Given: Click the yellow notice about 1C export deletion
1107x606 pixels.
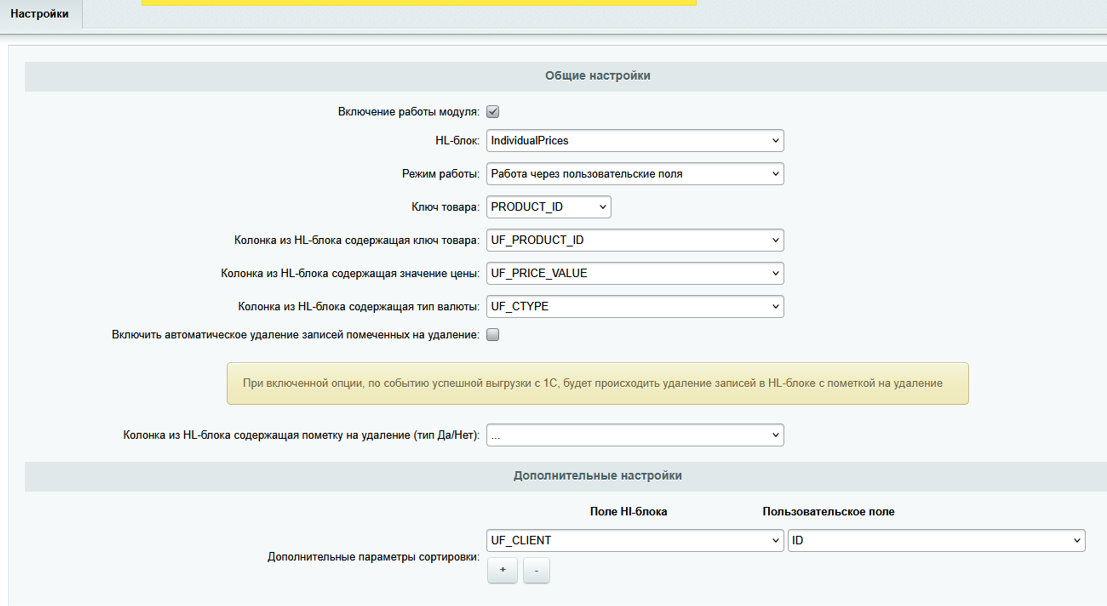Looking at the screenshot, I should (x=597, y=383).
